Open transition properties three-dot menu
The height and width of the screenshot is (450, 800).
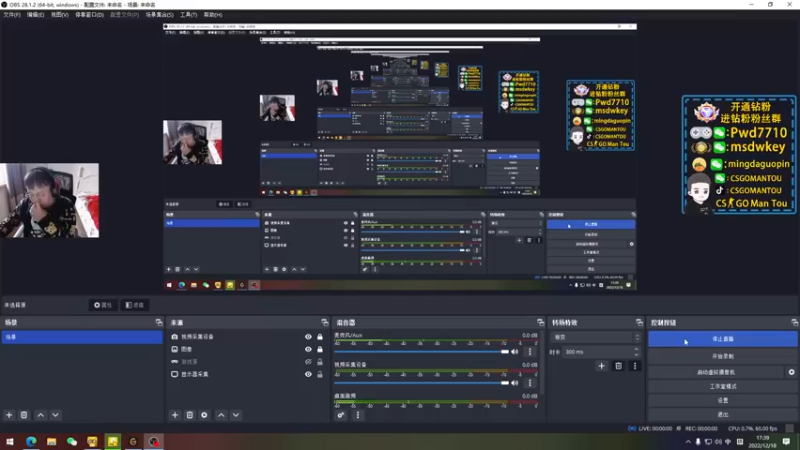[635, 366]
